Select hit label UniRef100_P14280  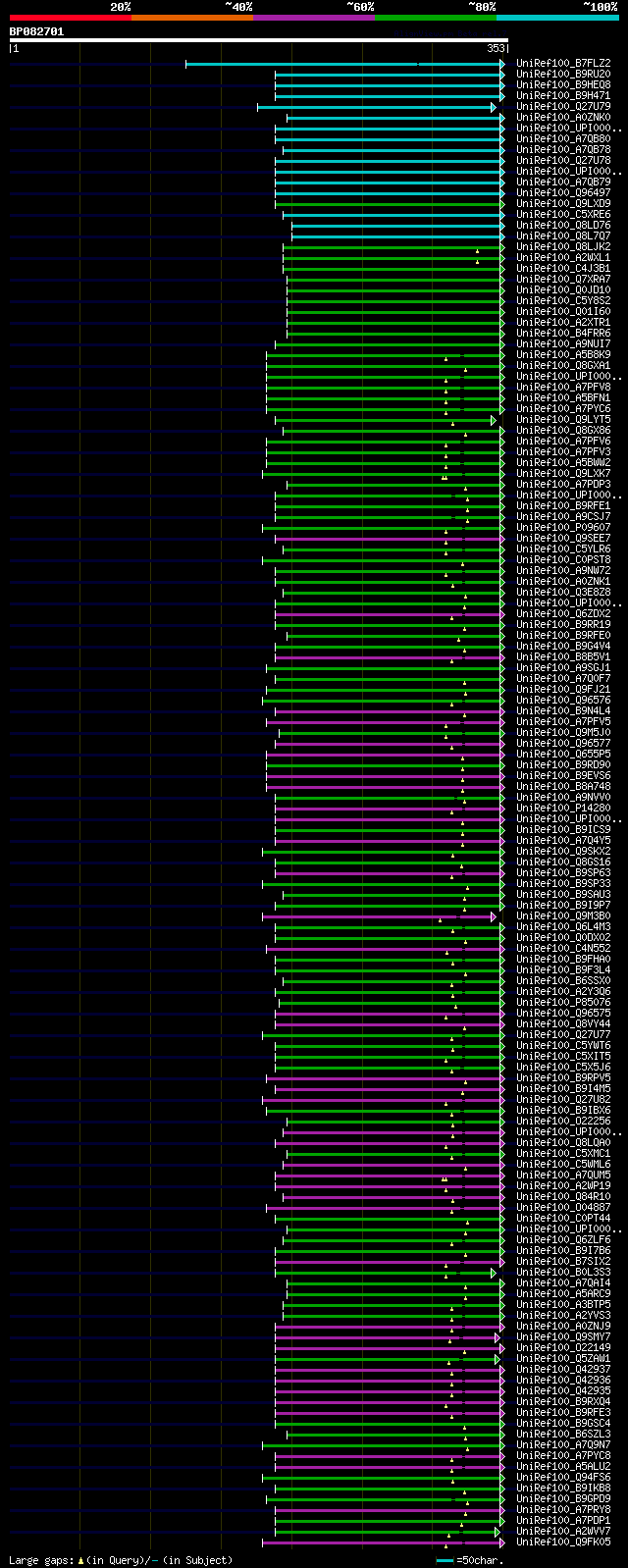point(563,809)
